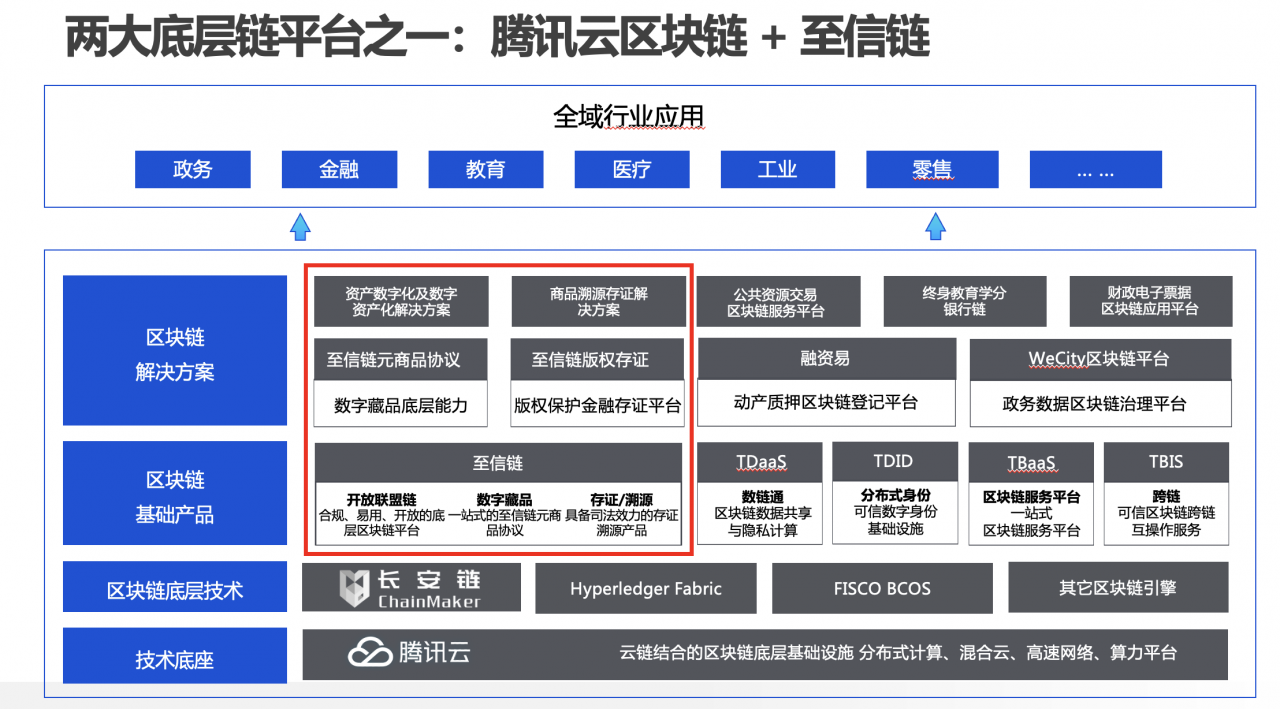Click the 至信链版权存证 block

coord(597,359)
